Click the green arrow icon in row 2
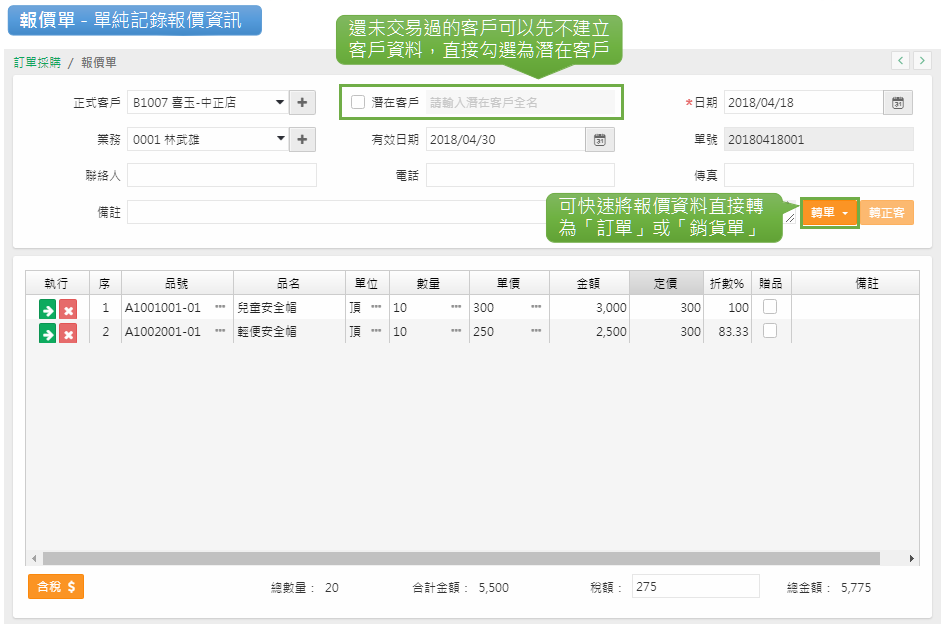The height and width of the screenshot is (640, 949). (x=47, y=333)
